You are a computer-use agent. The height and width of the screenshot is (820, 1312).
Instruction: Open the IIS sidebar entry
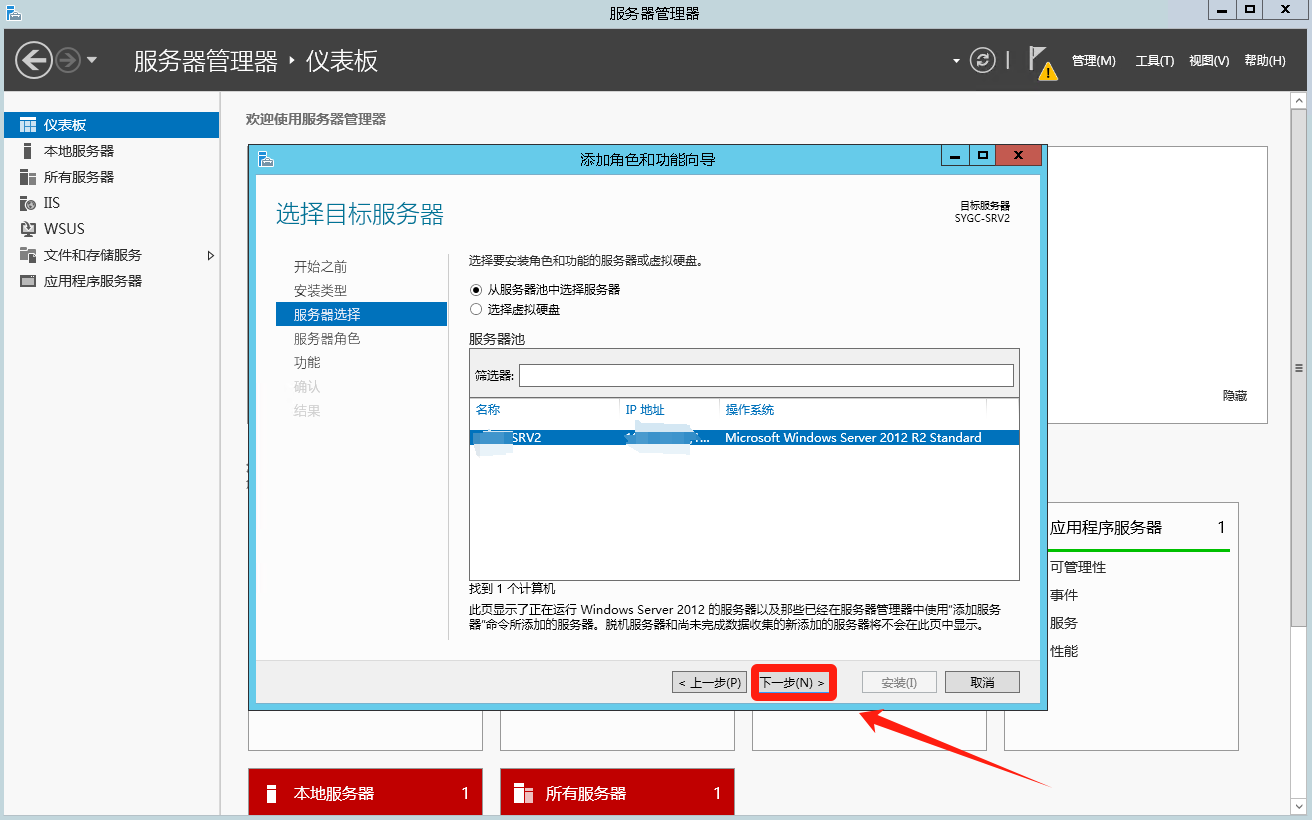pyautogui.click(x=51, y=203)
